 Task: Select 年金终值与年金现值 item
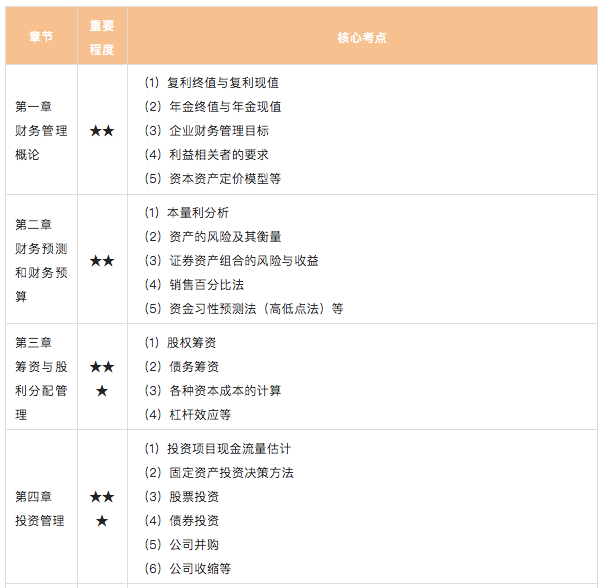(x=213, y=107)
